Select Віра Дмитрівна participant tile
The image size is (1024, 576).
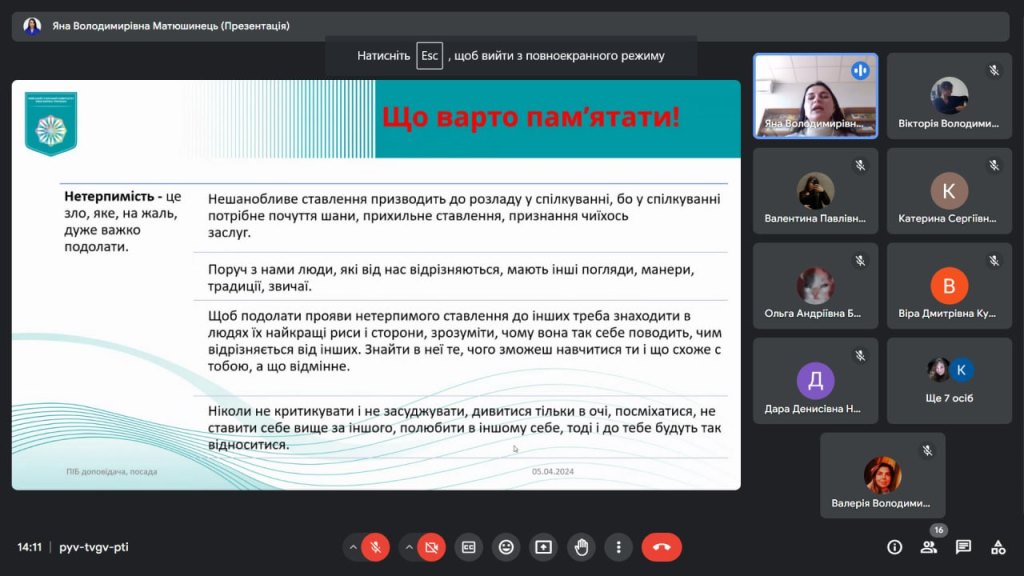[950, 285]
